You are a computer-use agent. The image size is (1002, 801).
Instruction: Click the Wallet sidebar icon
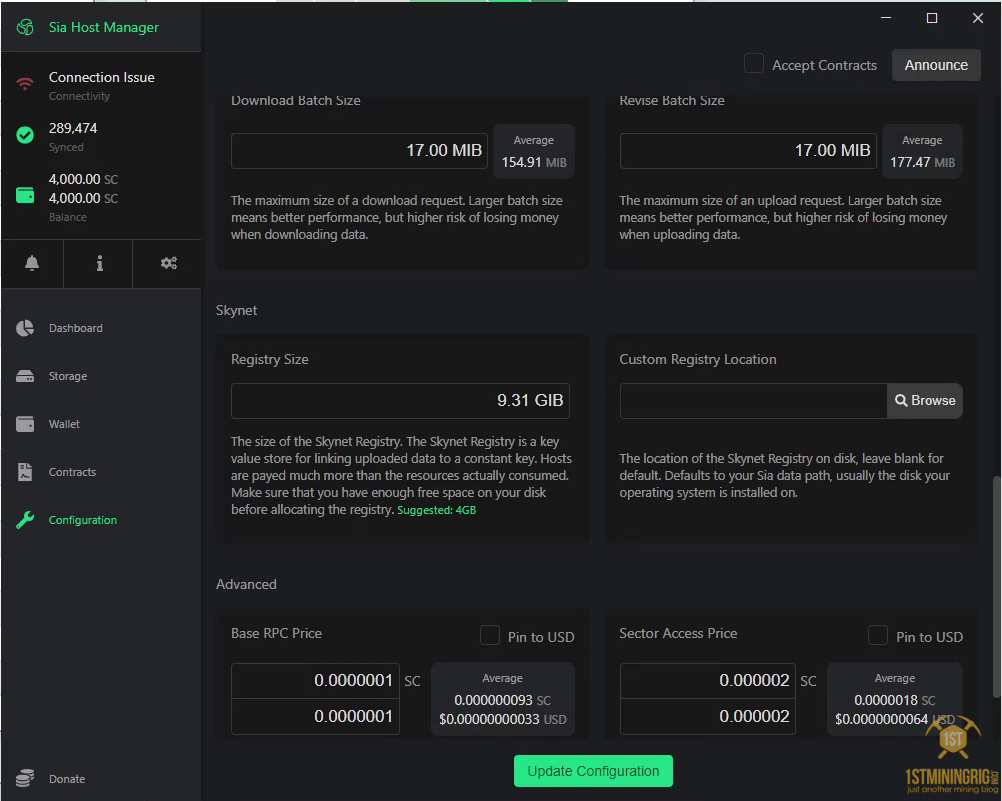tap(25, 424)
